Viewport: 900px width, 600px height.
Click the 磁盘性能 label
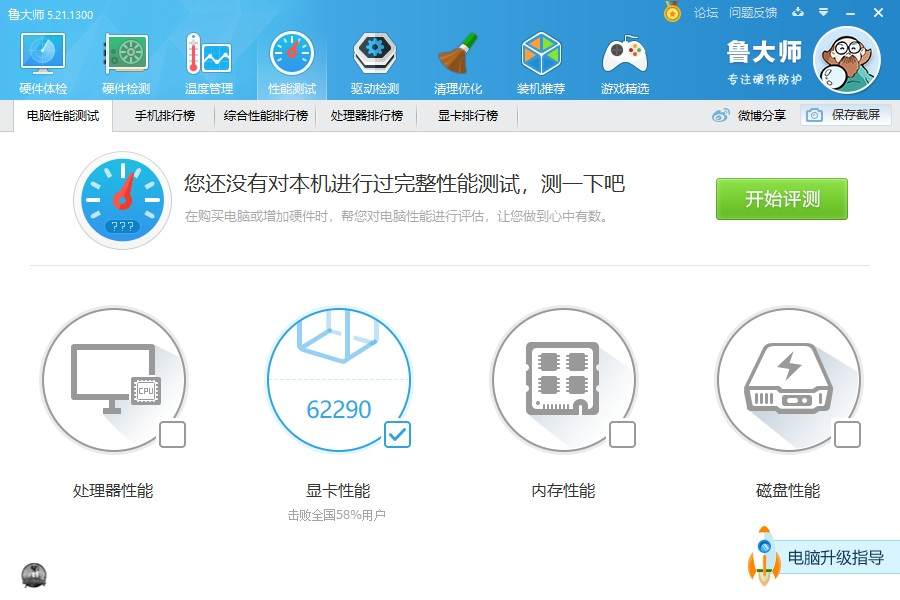788,491
